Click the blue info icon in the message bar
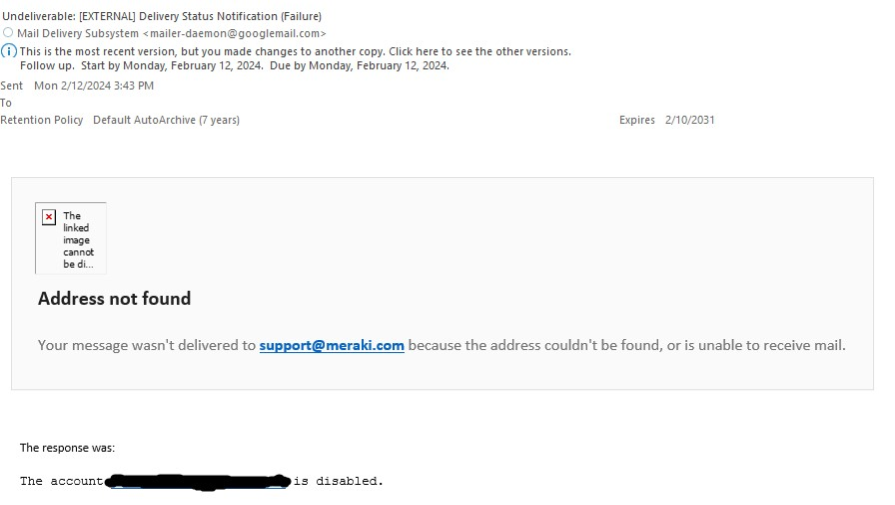This screenshot has height=505, width=895. [x=8, y=51]
